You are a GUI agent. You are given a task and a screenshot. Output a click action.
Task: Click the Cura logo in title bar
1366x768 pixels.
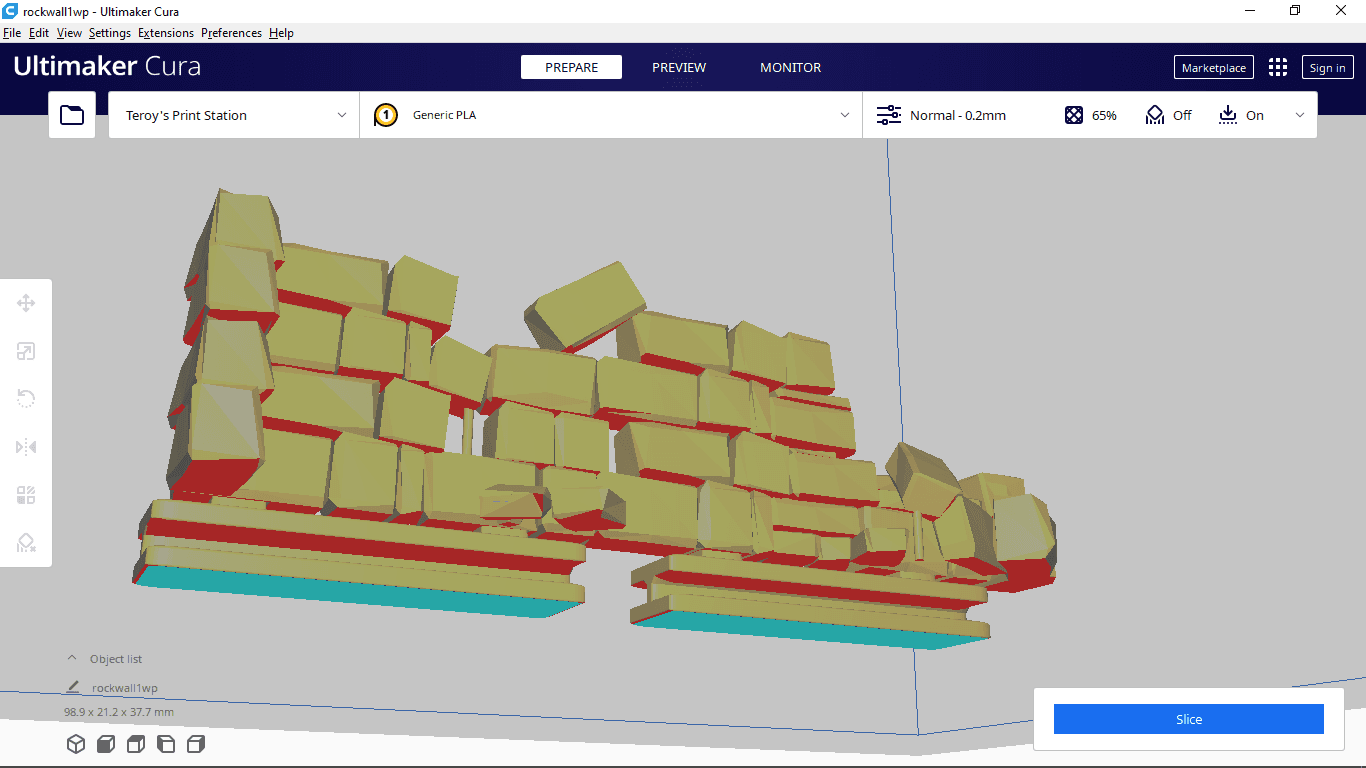pos(10,11)
